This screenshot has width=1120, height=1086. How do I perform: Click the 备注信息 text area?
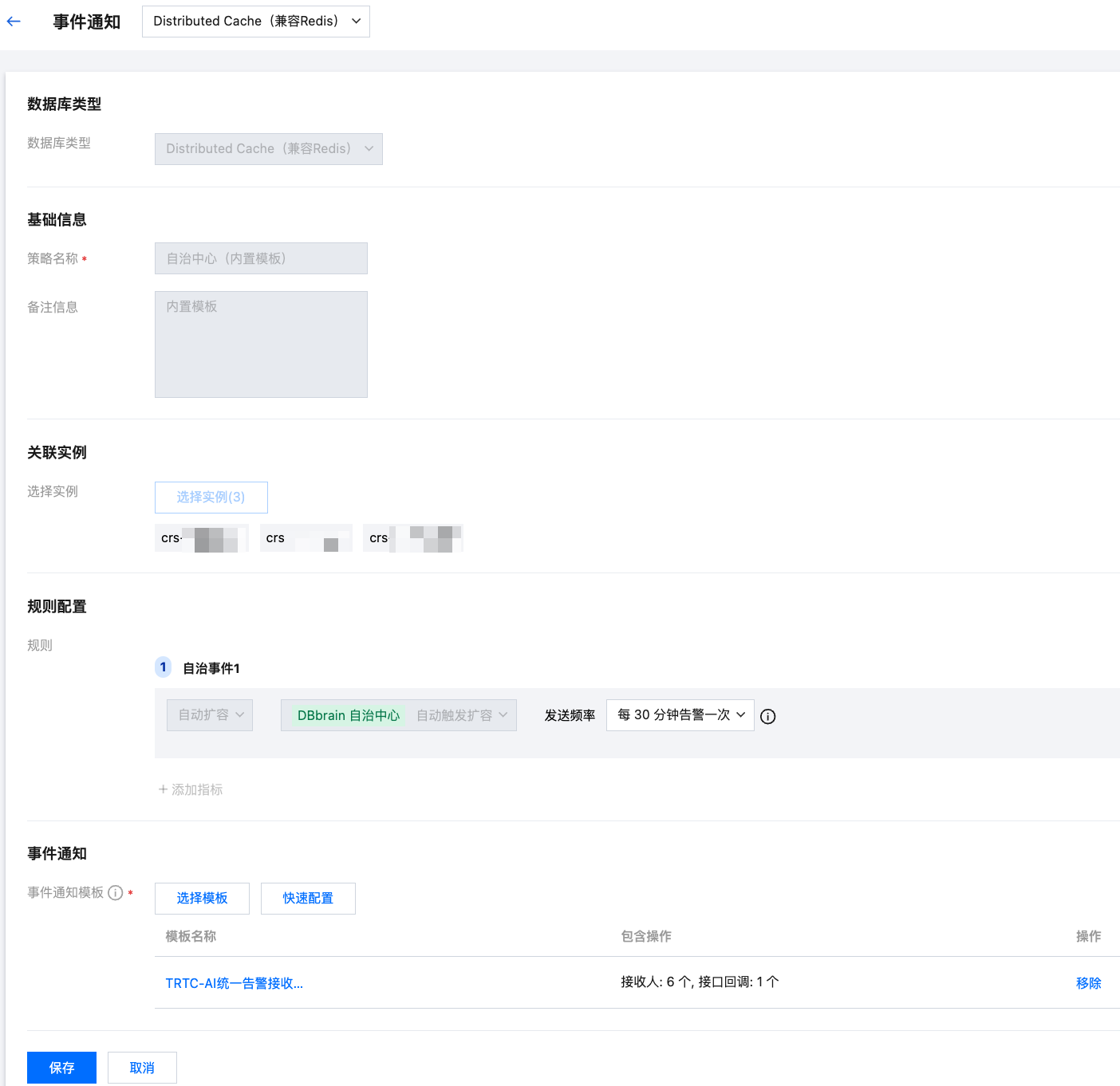coord(261,344)
